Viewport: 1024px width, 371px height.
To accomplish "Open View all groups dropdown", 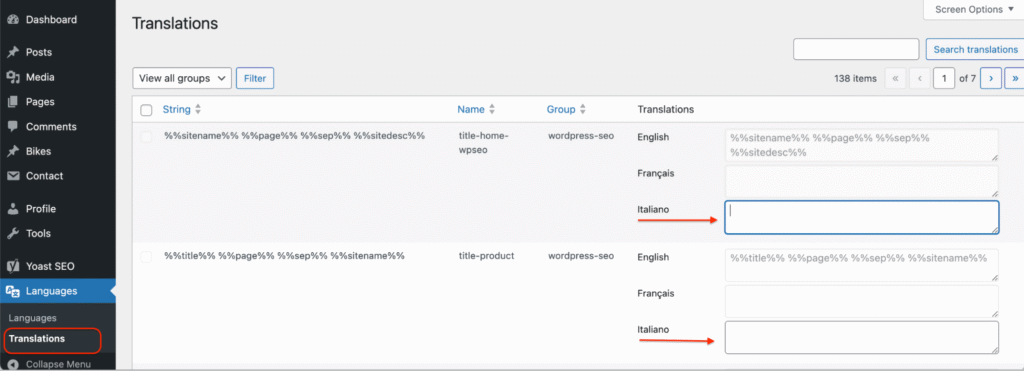I will [182, 78].
